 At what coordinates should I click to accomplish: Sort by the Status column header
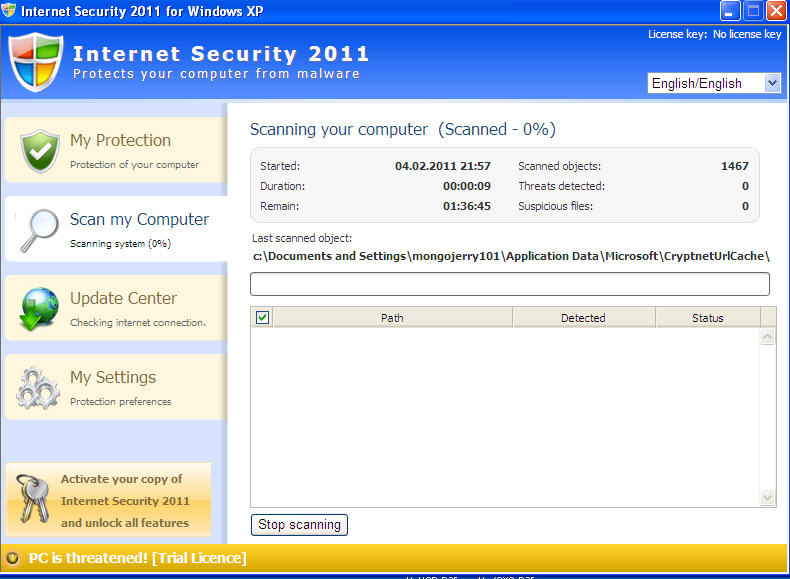[707, 317]
